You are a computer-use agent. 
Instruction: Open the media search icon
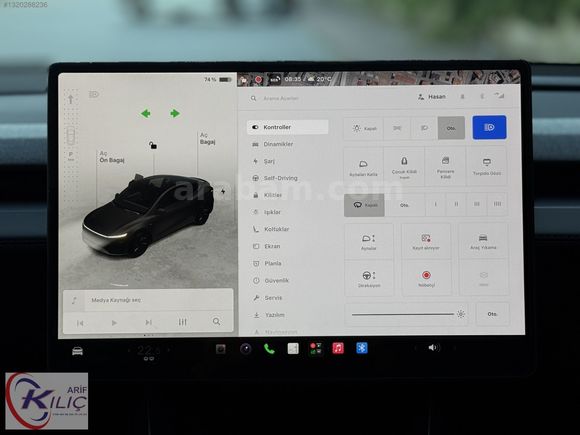coord(217,322)
